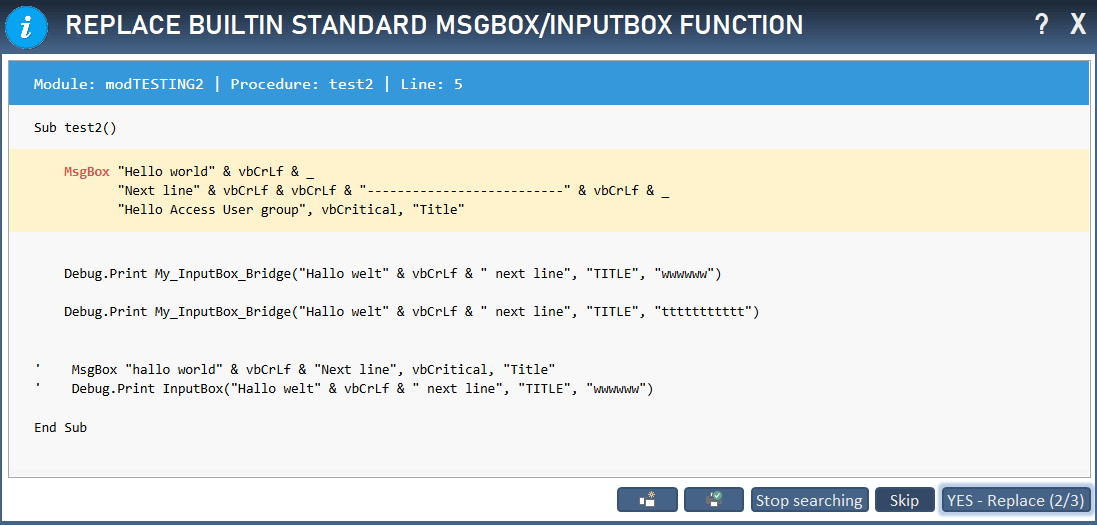Click the Procedure: test2 text in header

[x=301, y=84]
